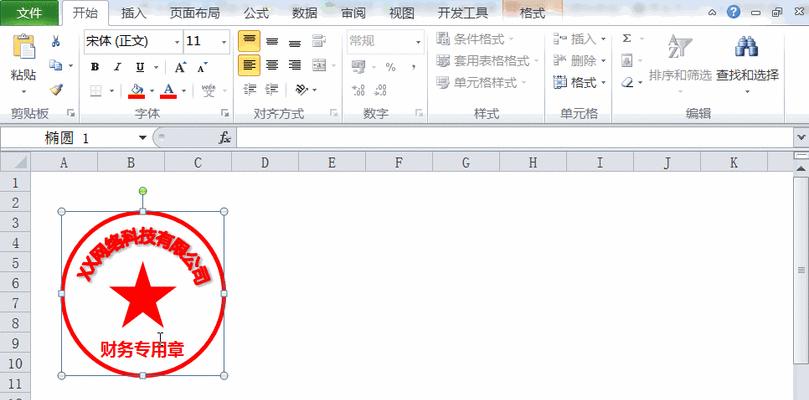
Task: Click the Wrap Text icon
Action: 319,41
